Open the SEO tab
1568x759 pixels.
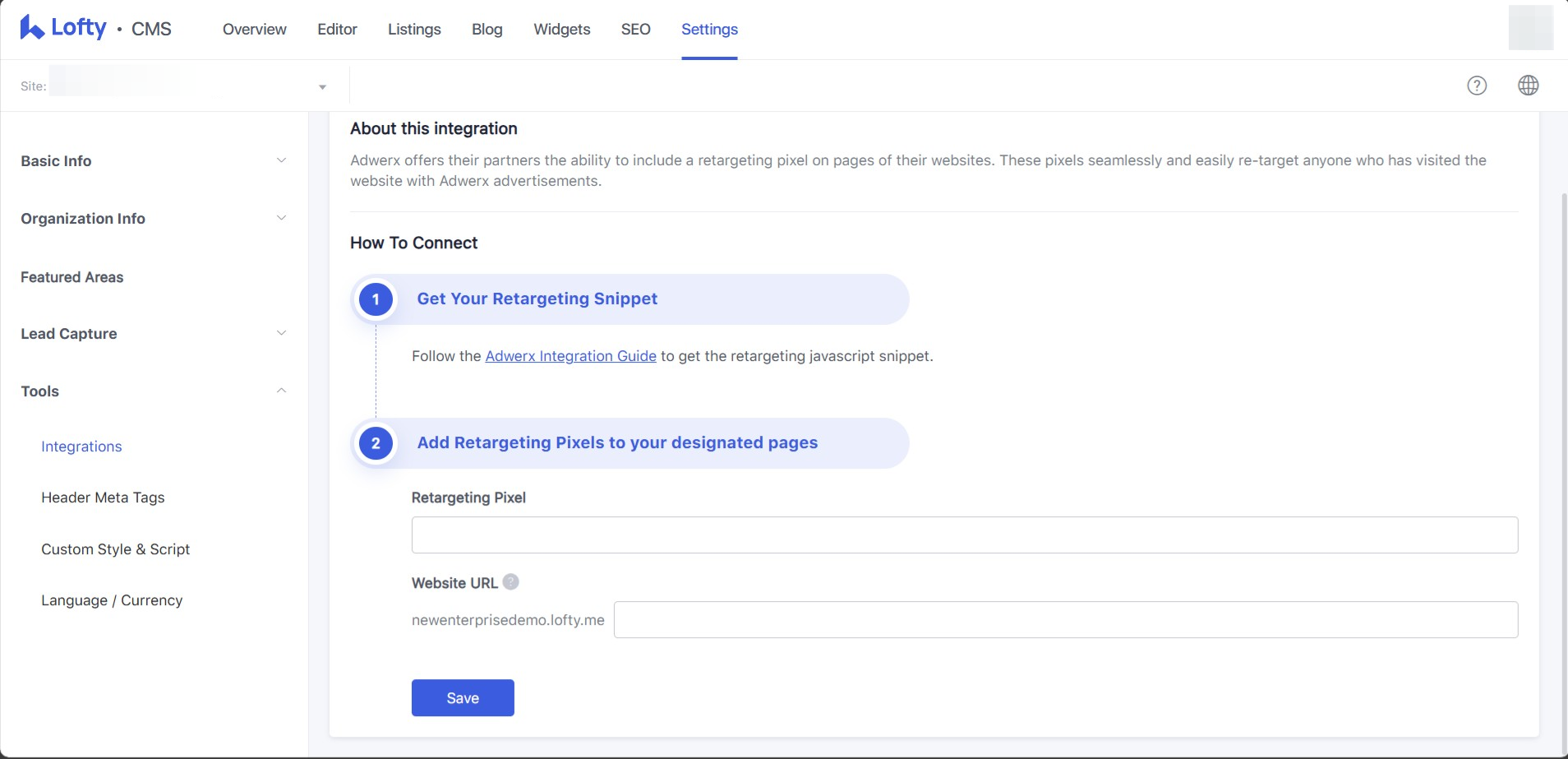pos(635,30)
